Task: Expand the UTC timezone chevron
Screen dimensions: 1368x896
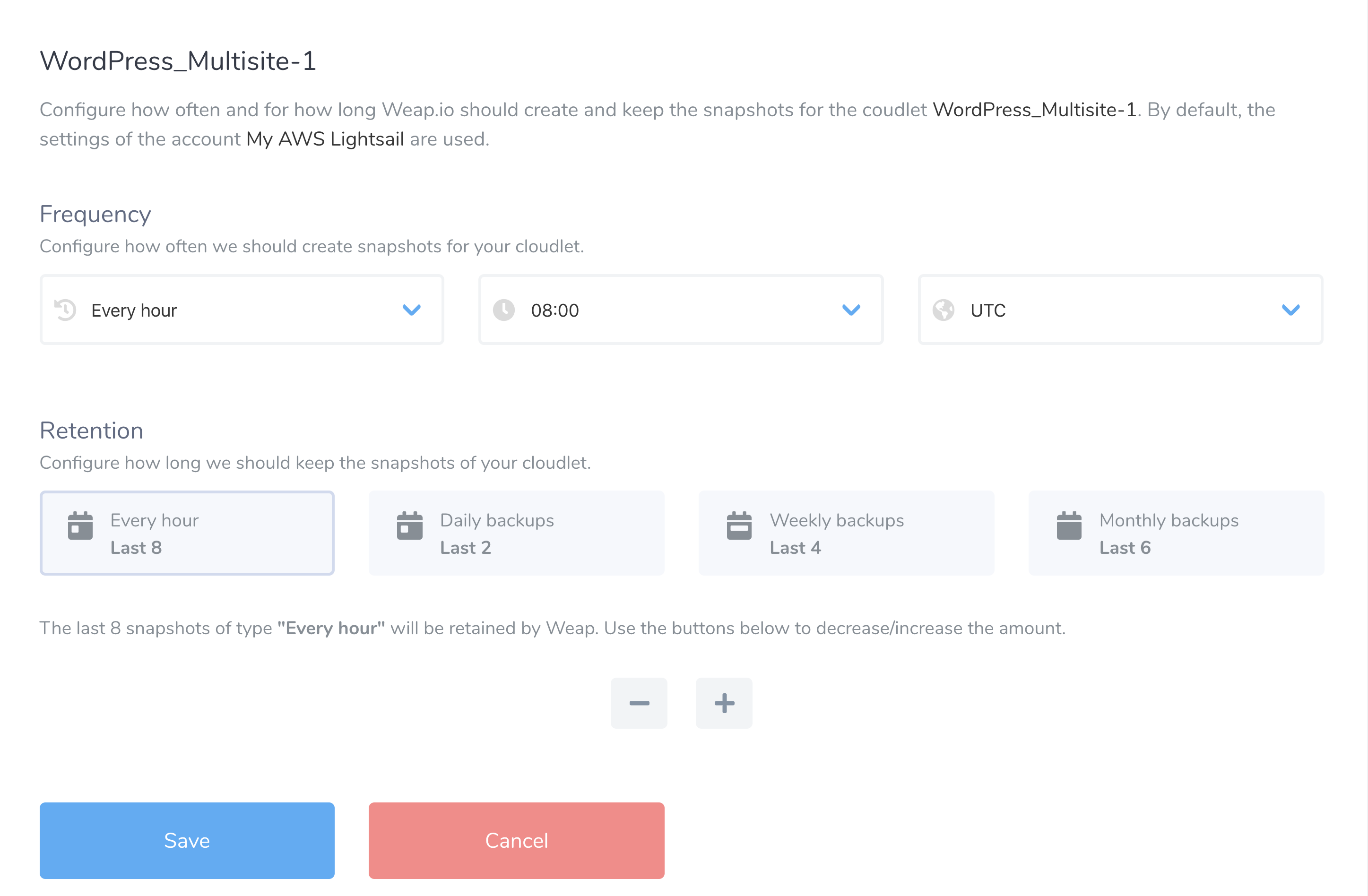Action: tap(1291, 310)
